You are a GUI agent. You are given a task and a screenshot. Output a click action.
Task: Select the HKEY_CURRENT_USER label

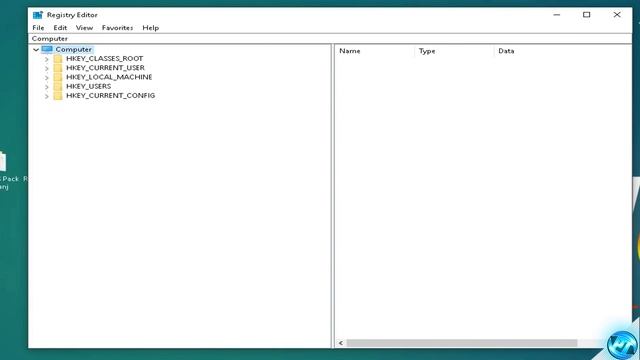coord(105,68)
